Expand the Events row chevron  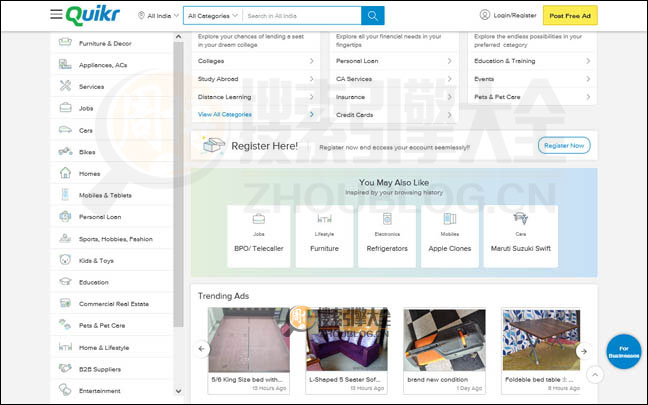588,79
